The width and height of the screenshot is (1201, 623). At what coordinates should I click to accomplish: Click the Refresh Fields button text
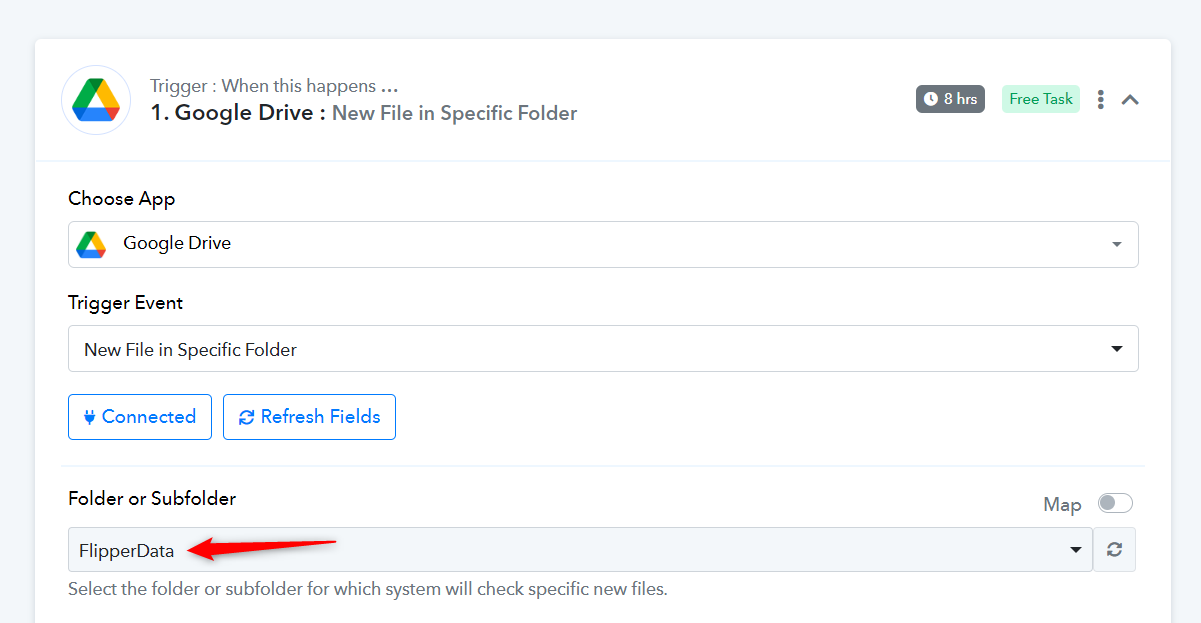[x=321, y=417]
